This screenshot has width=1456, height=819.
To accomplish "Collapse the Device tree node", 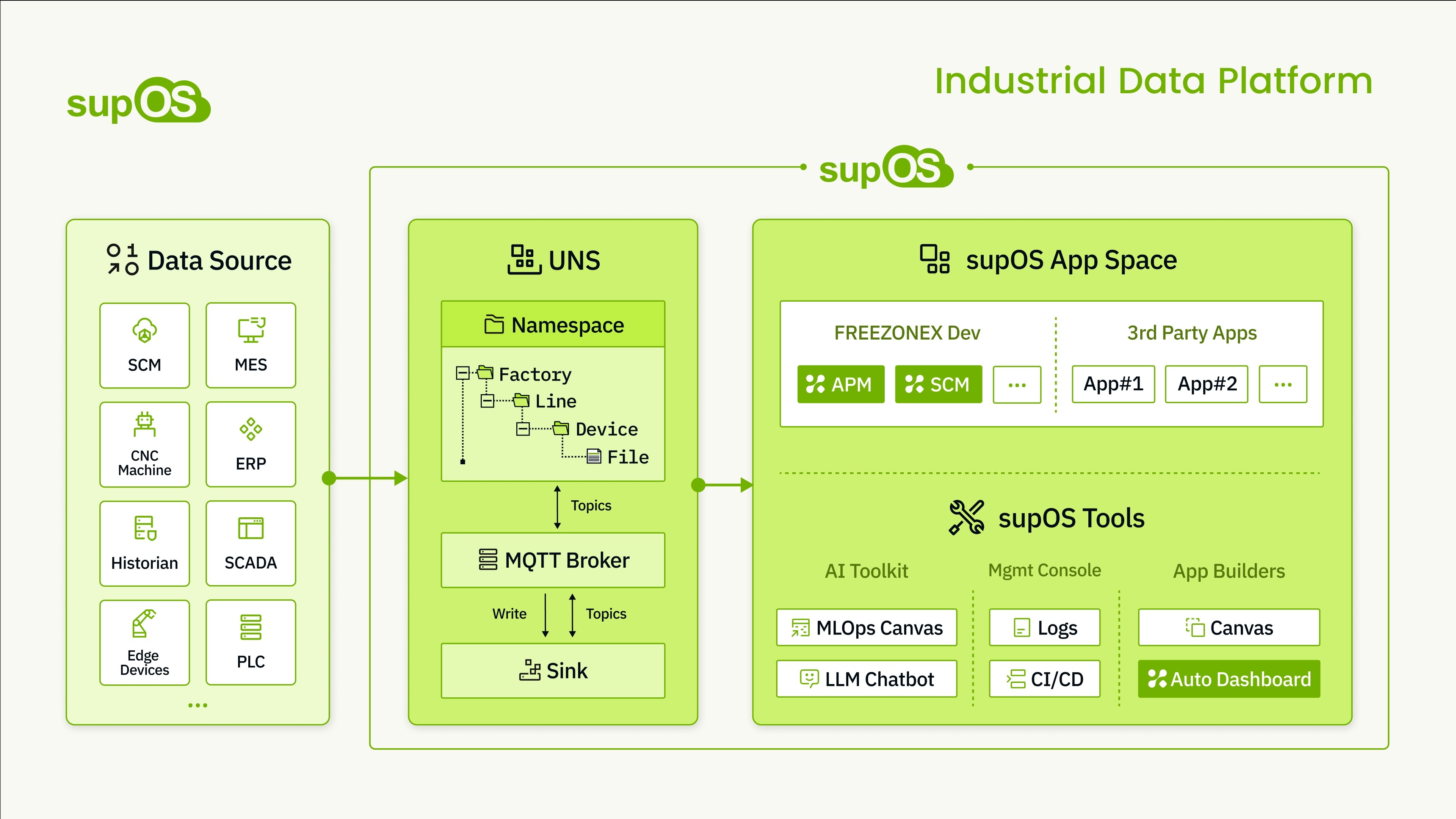I will tap(523, 429).
